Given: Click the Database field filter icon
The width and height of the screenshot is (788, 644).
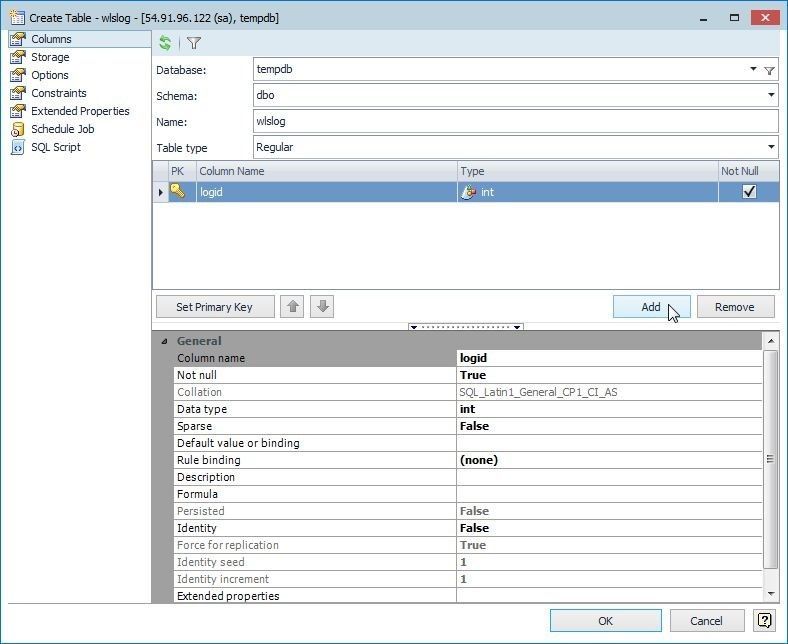Looking at the screenshot, I should tap(769, 70).
